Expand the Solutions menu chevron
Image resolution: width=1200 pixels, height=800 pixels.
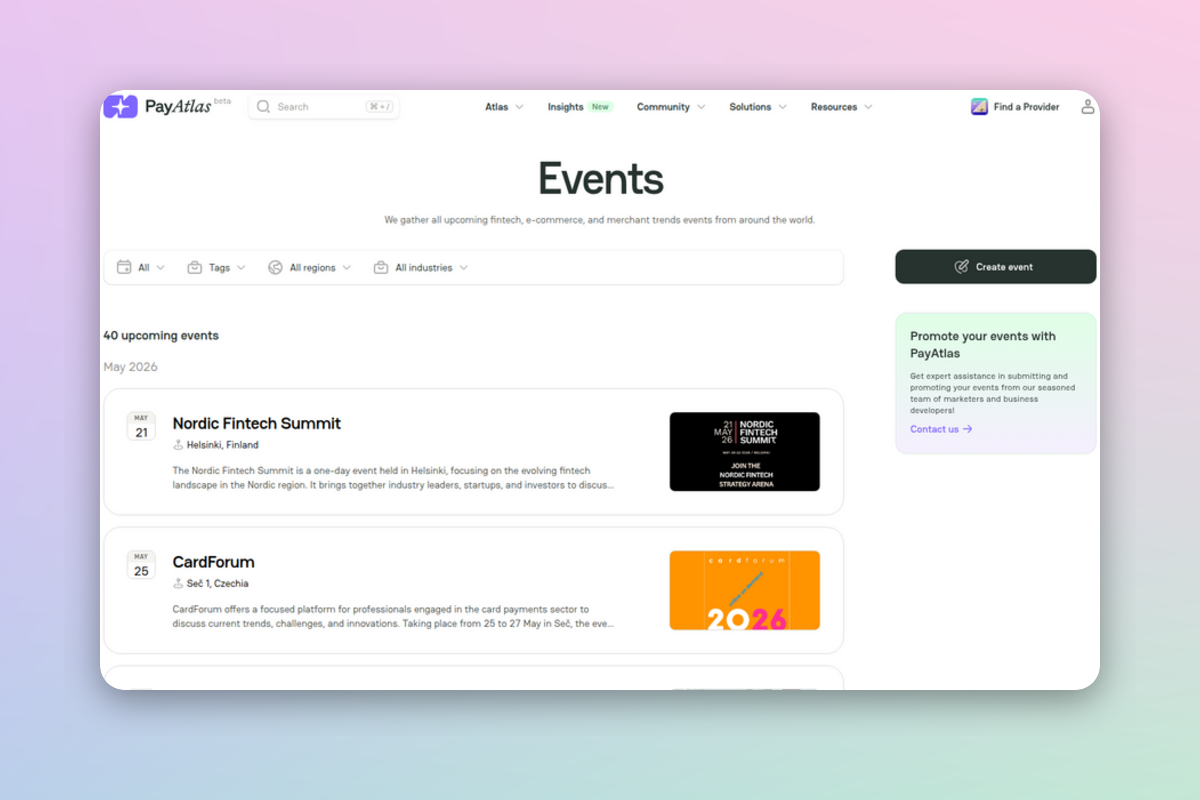782,107
